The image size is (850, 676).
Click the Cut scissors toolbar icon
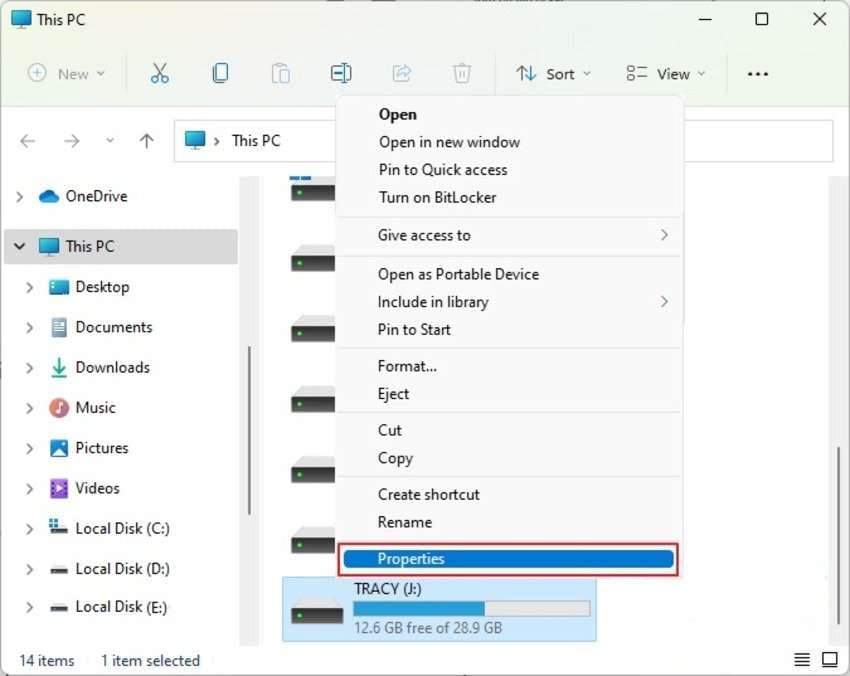[x=159, y=73]
